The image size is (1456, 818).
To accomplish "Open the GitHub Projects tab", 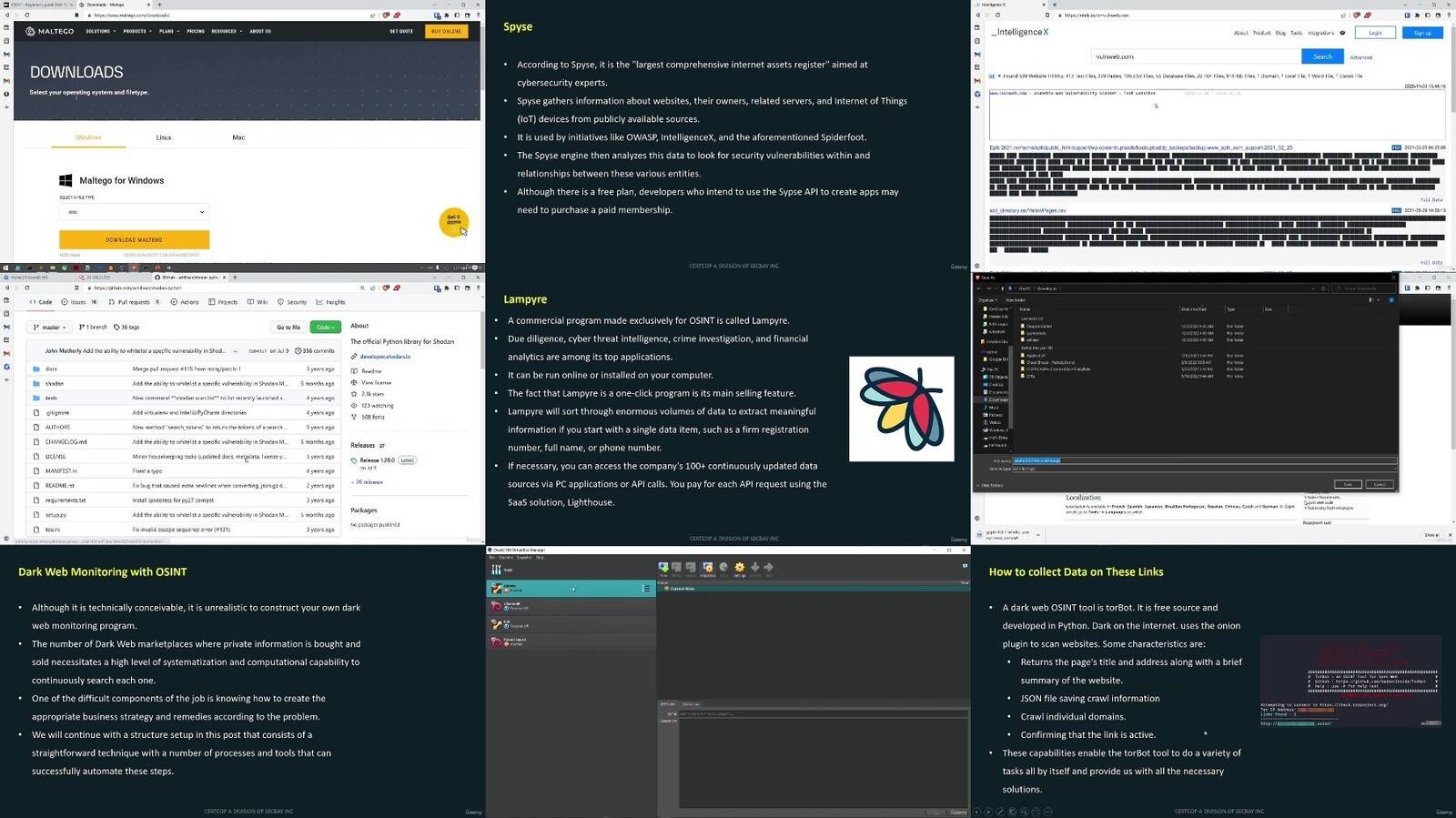I will (x=223, y=302).
